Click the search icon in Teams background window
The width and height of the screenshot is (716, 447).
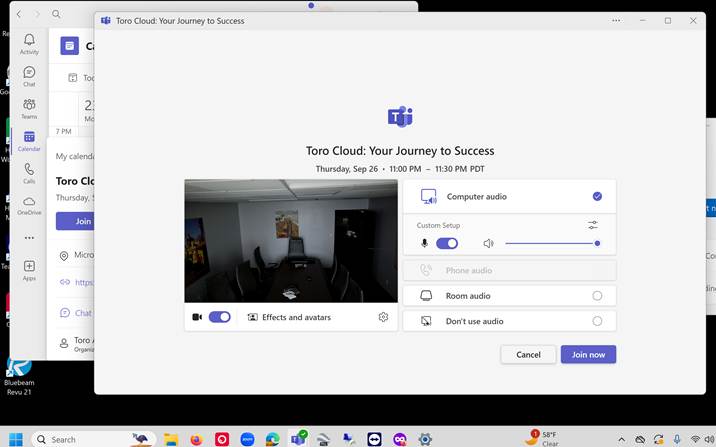[x=56, y=14]
